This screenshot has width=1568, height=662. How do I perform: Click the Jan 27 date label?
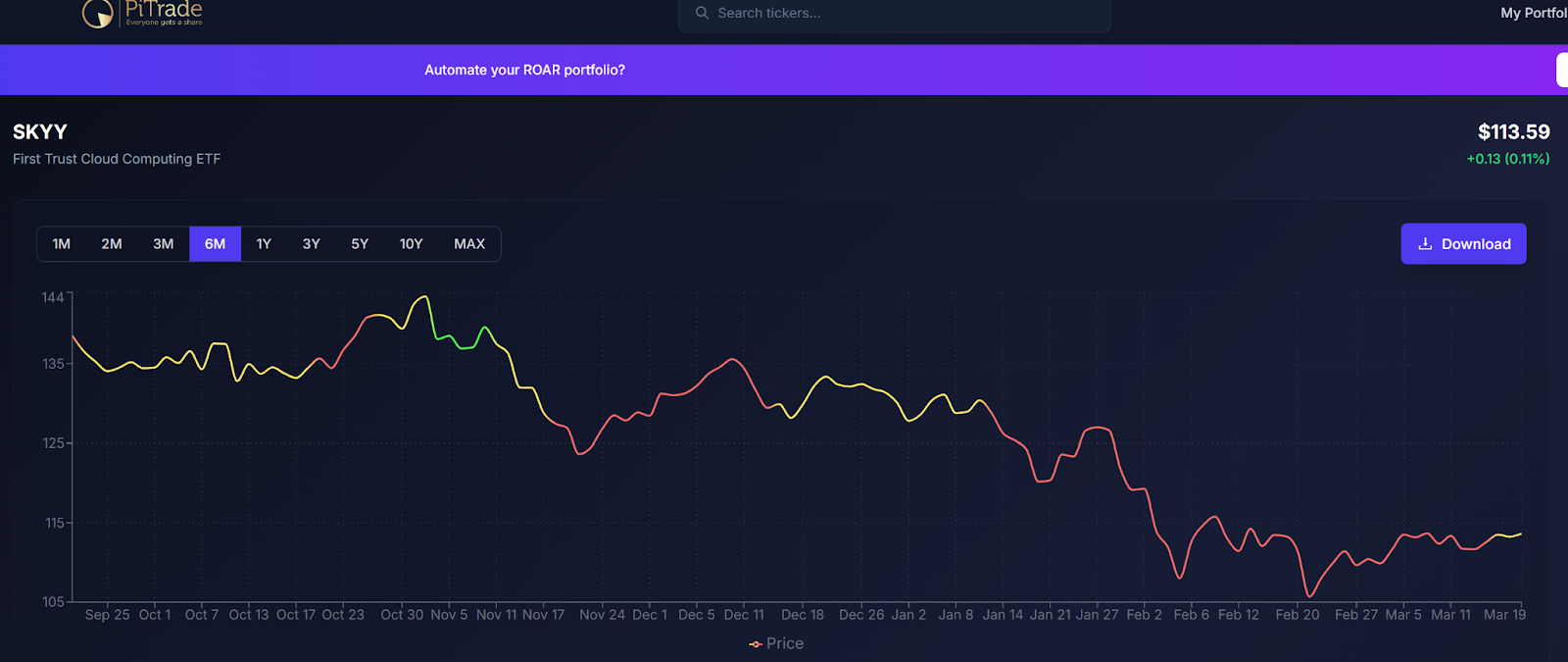tap(1097, 615)
